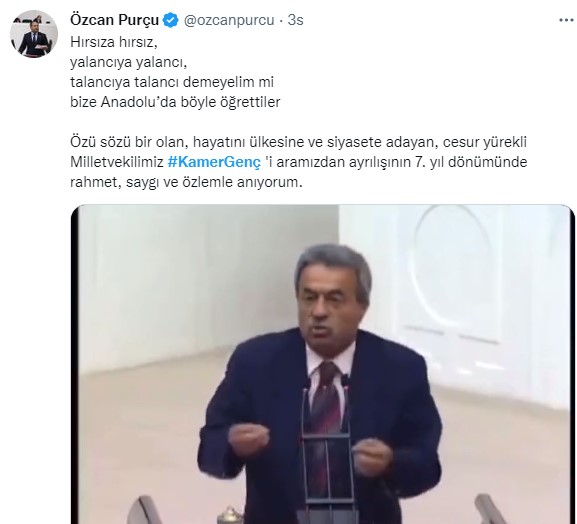The width and height of the screenshot is (577, 524).
Task: Go to the @ozcanpurcu handle profile
Action: 229,20
